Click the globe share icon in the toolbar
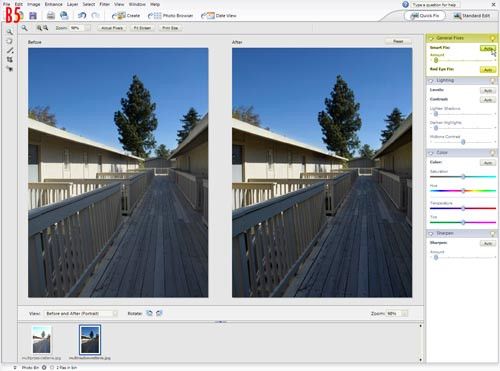 coord(64,15)
